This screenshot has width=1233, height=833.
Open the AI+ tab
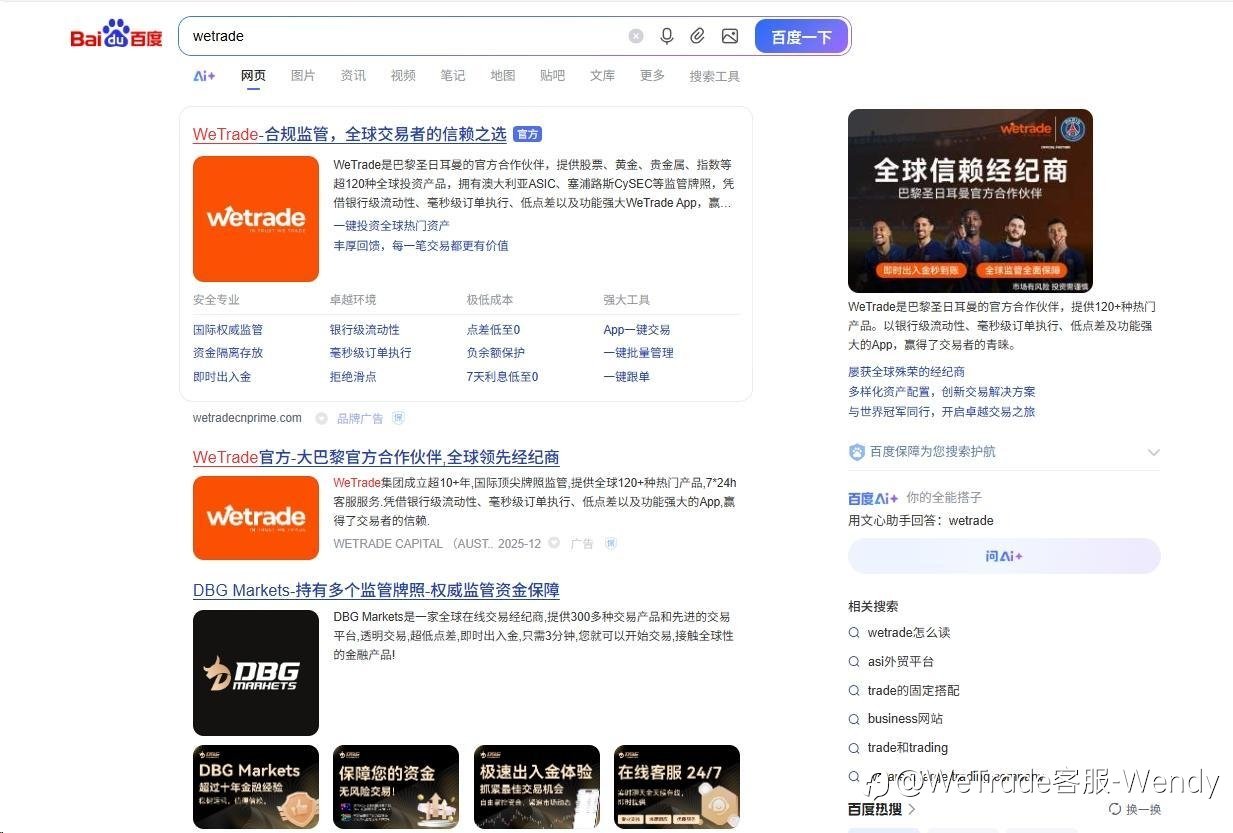pyautogui.click(x=204, y=76)
